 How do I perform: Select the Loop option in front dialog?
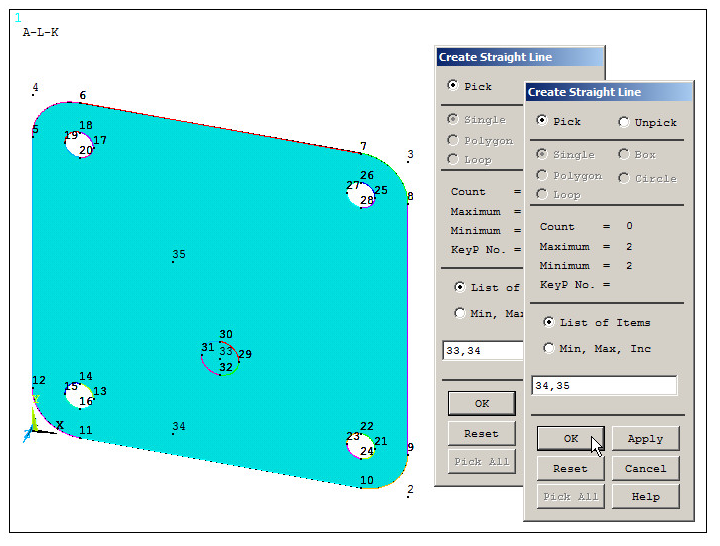tap(542, 194)
